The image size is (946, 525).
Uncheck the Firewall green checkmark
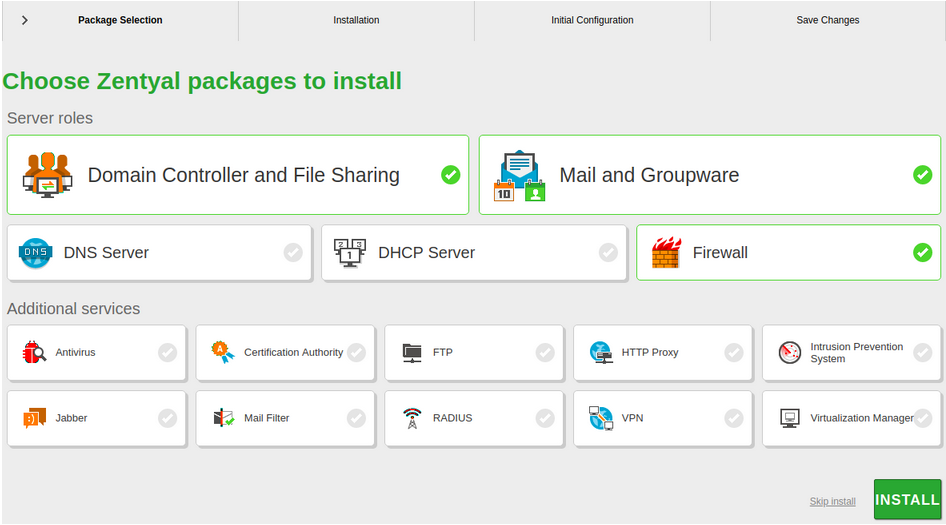922,253
